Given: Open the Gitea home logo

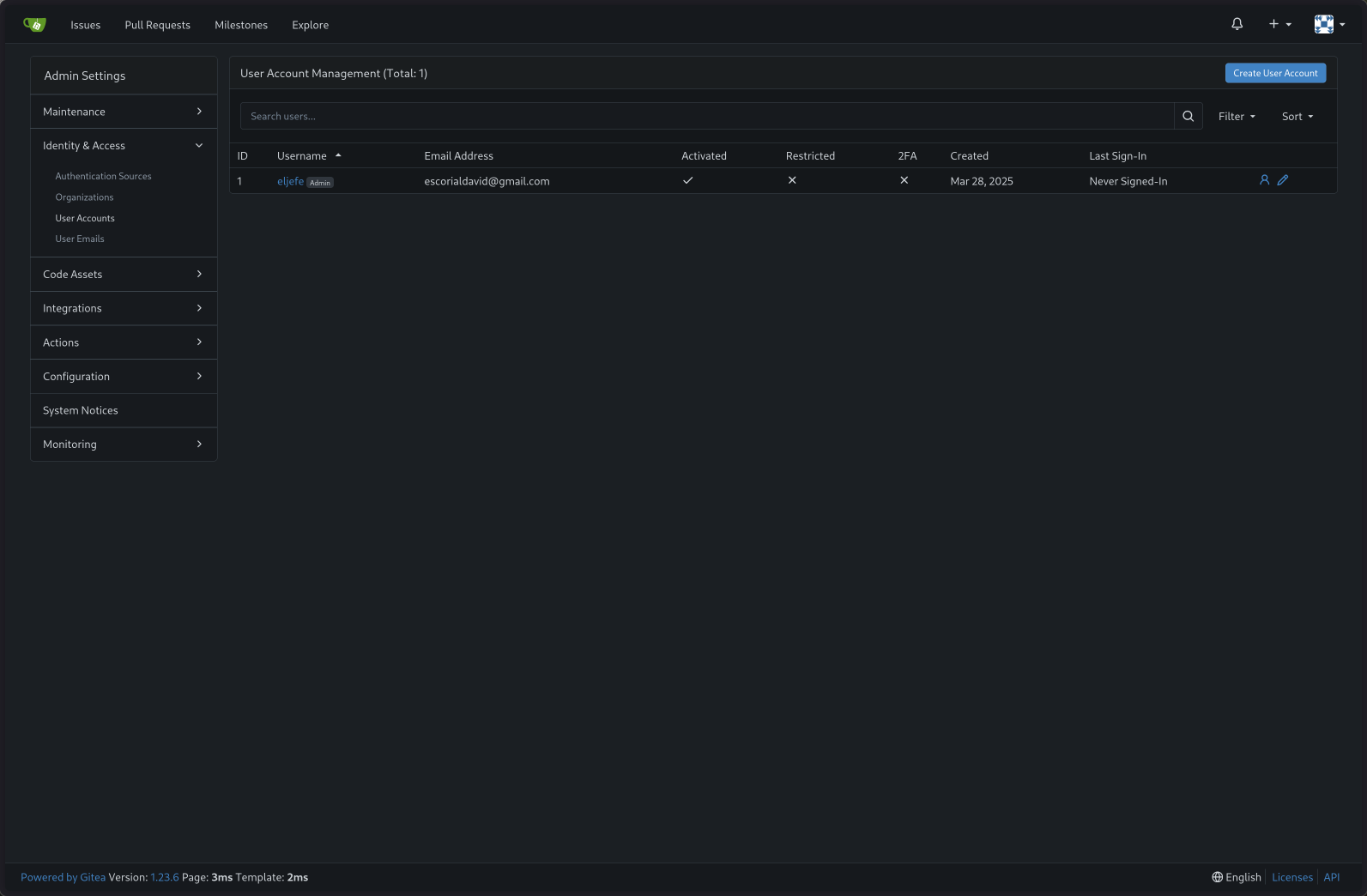Looking at the screenshot, I should point(34,25).
